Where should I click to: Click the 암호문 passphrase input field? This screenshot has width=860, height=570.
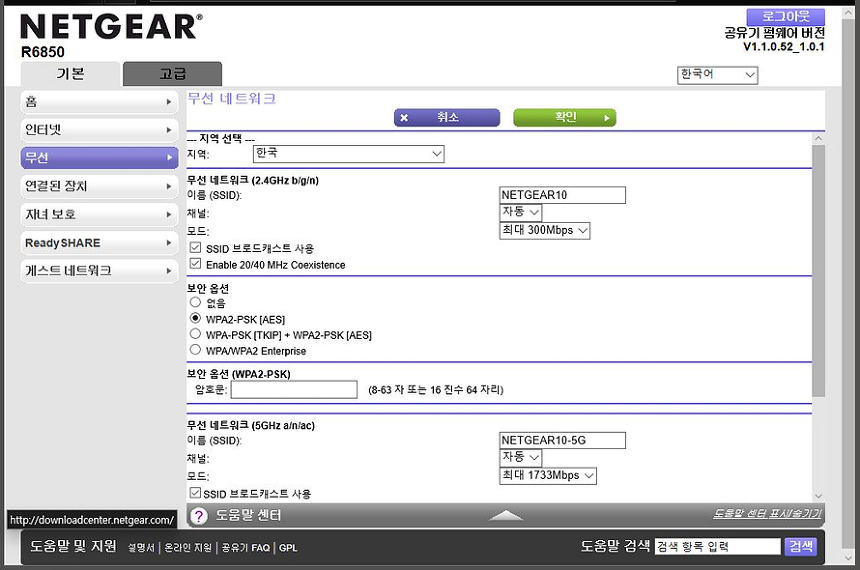pyautogui.click(x=294, y=390)
